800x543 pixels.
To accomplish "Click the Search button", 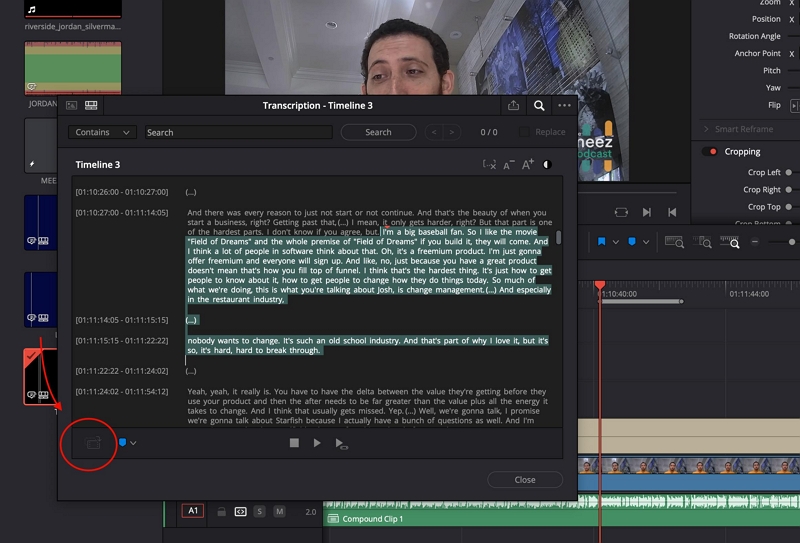I will pos(378,132).
